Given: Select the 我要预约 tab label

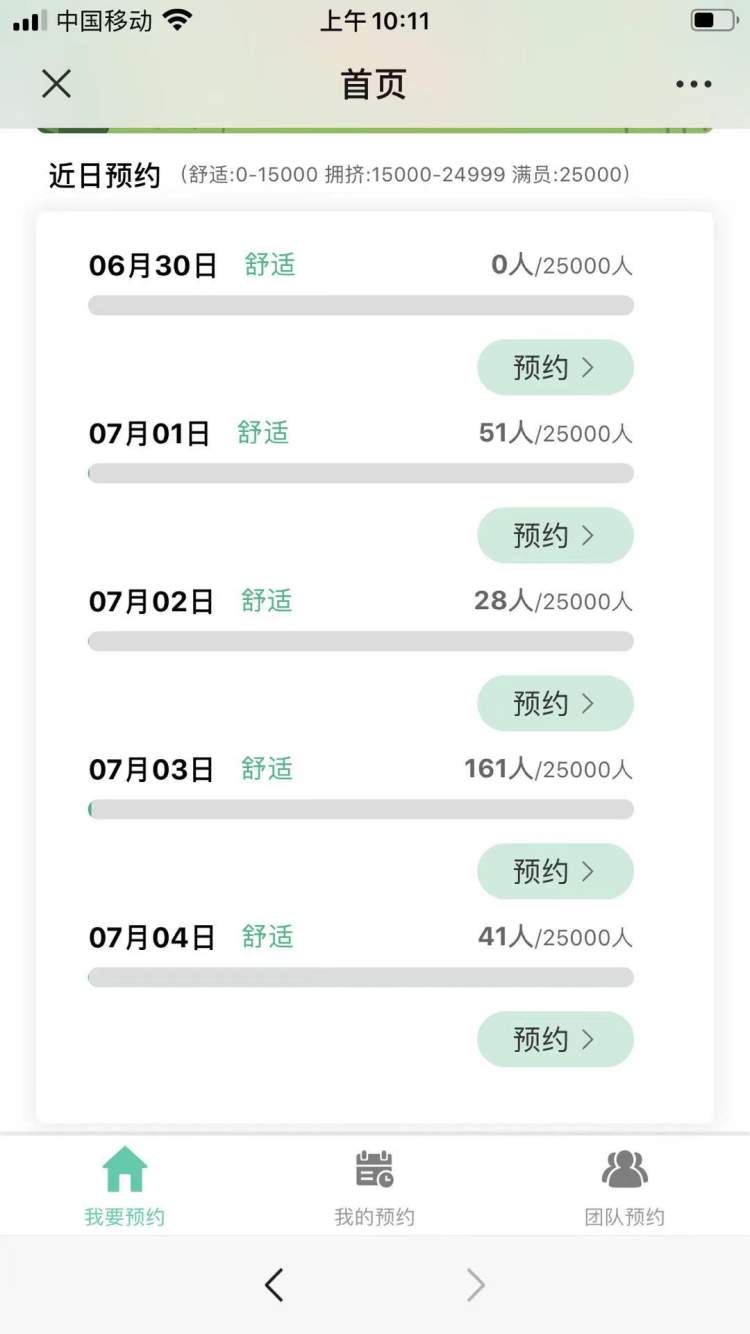Looking at the screenshot, I should pyautogui.click(x=125, y=1217).
